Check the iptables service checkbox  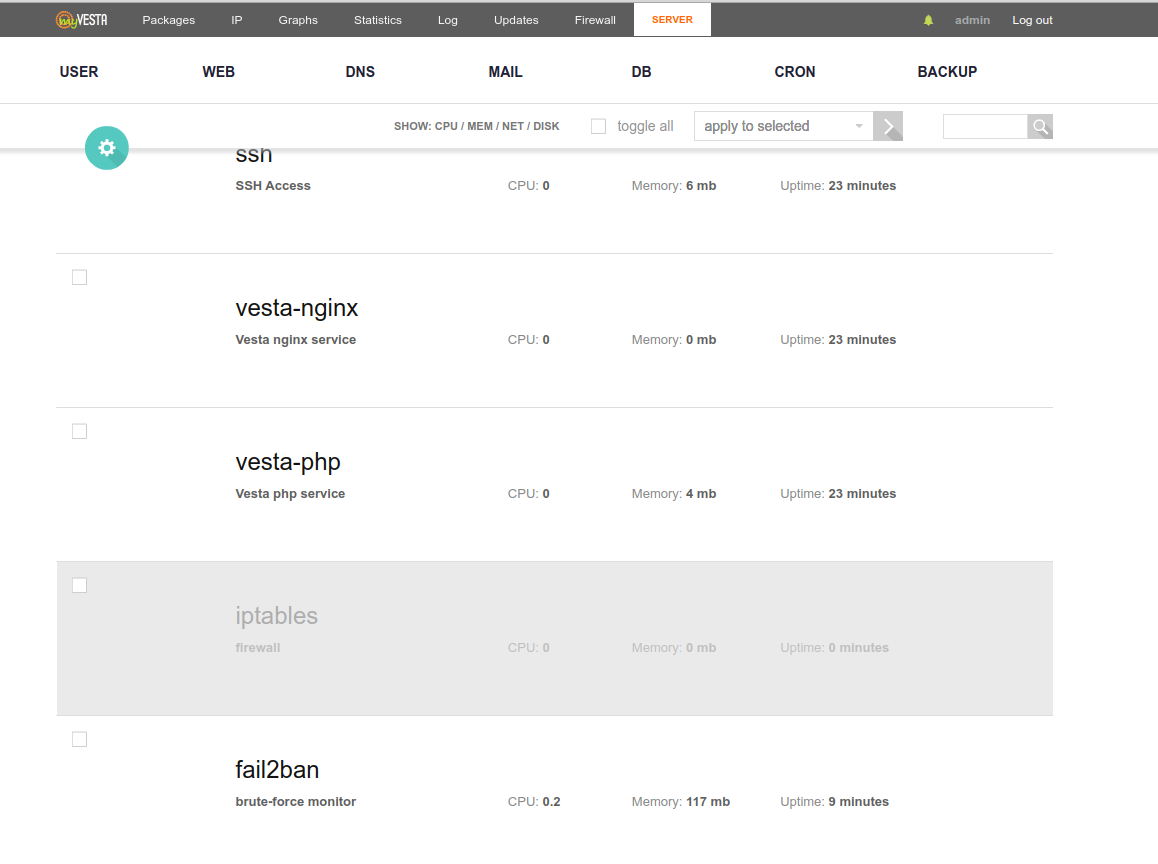[80, 585]
